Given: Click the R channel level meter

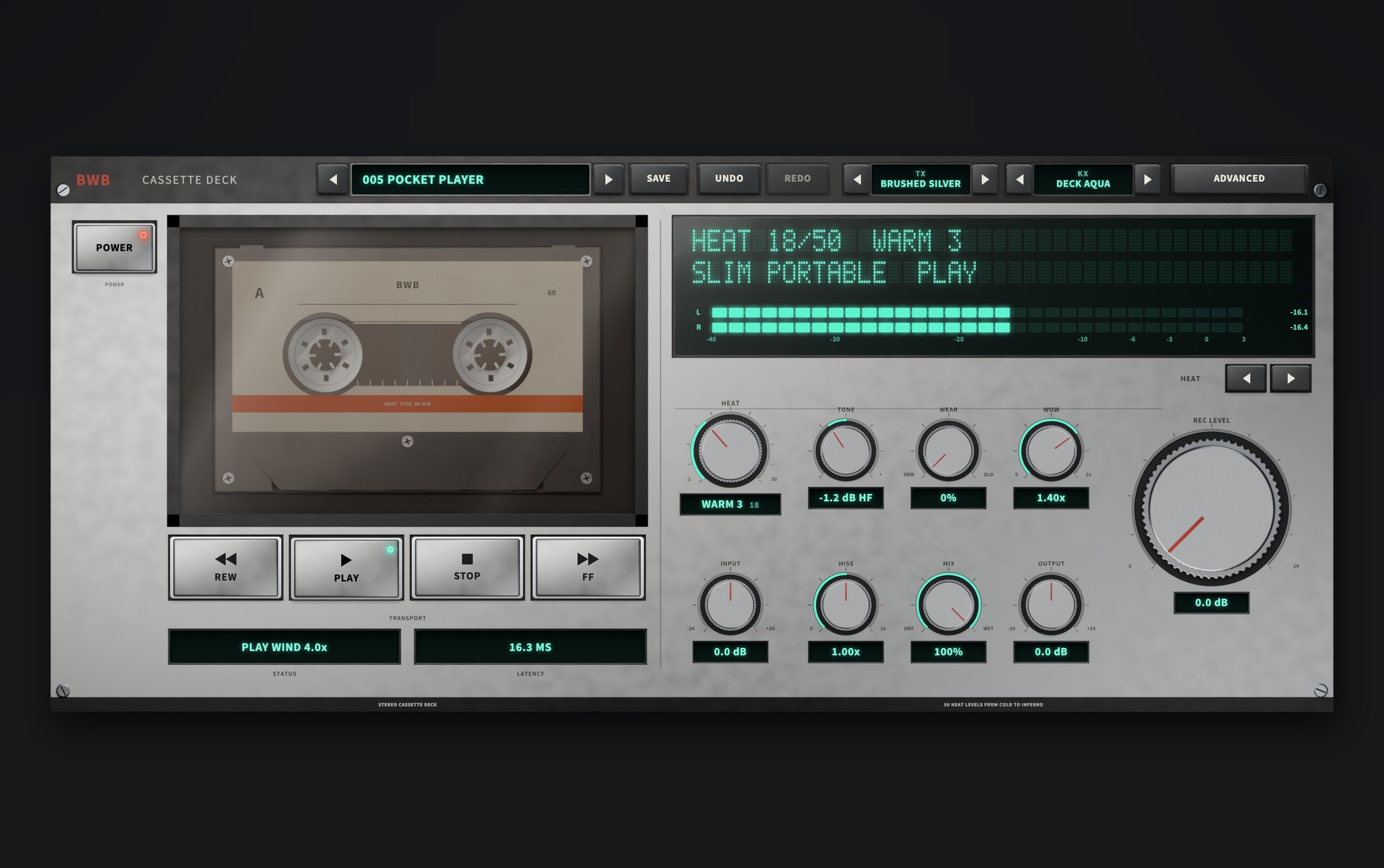Looking at the screenshot, I should coord(977,328).
